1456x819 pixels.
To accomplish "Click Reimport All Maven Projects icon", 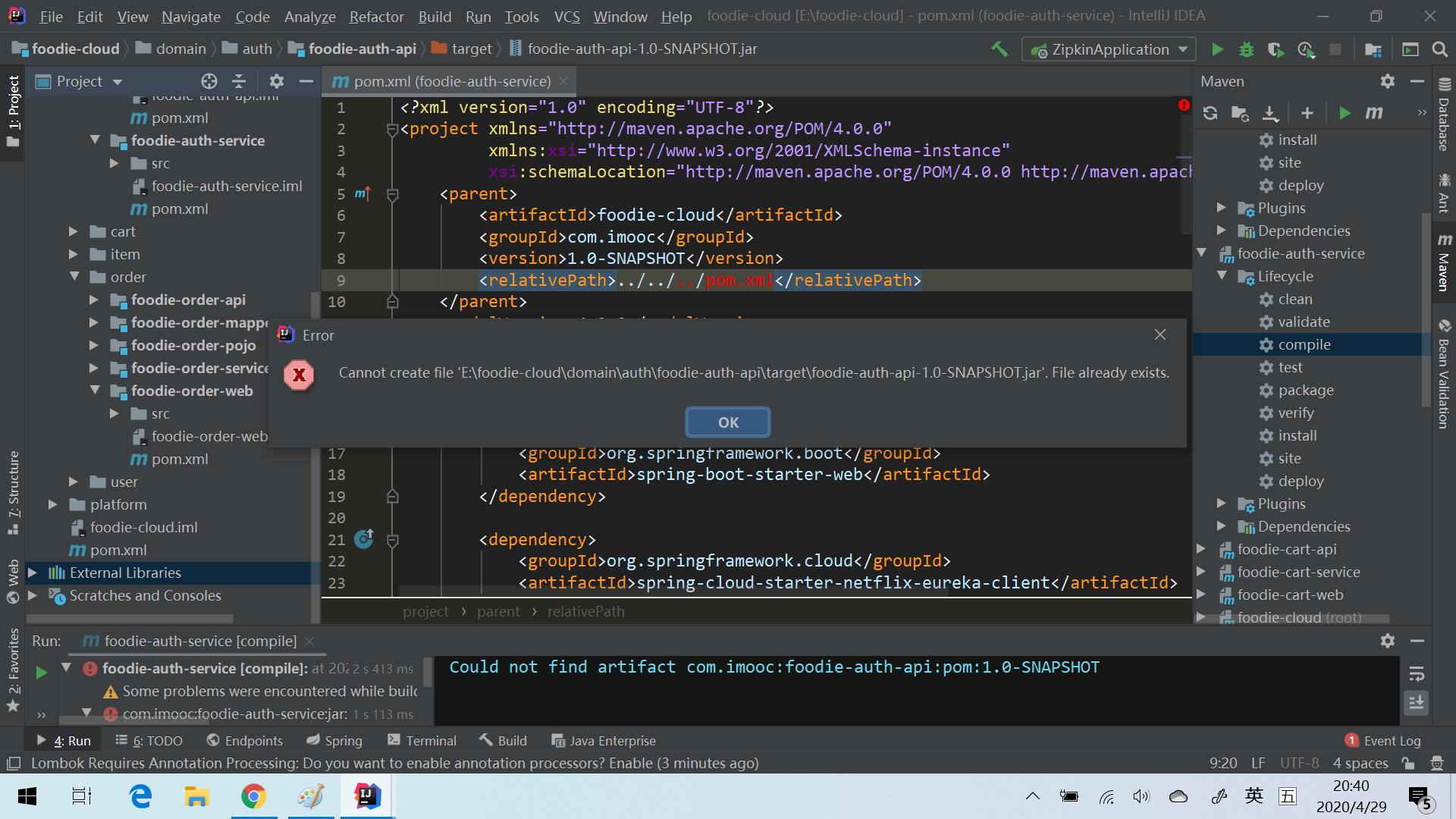I will [x=1210, y=113].
